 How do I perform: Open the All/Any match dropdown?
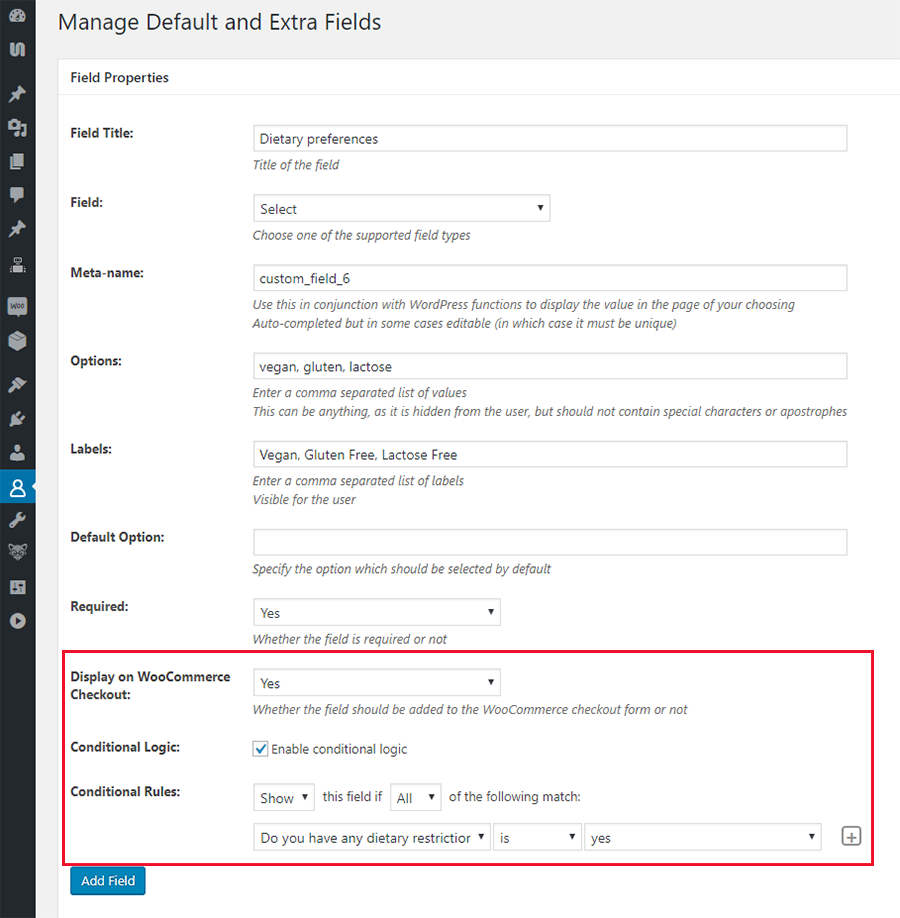pyautogui.click(x=415, y=797)
